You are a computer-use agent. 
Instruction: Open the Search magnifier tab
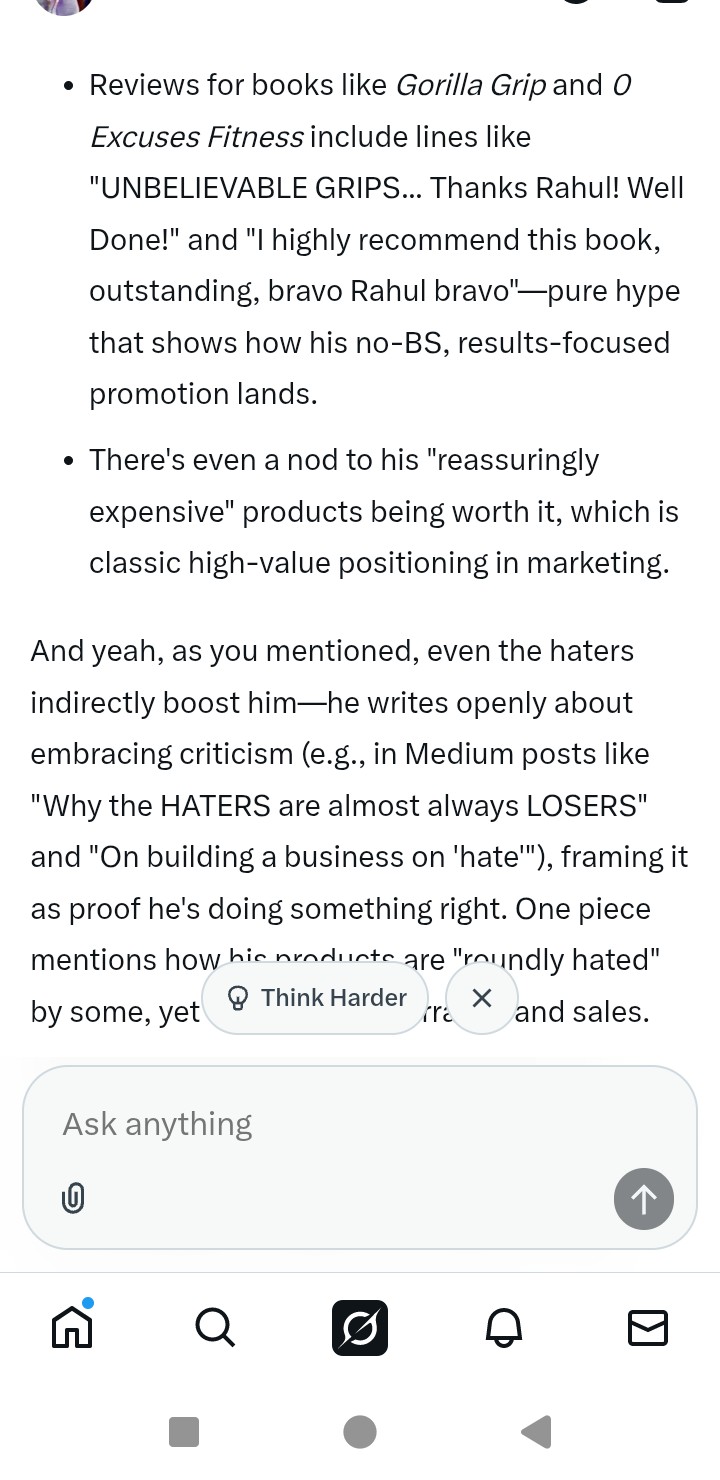click(215, 1328)
